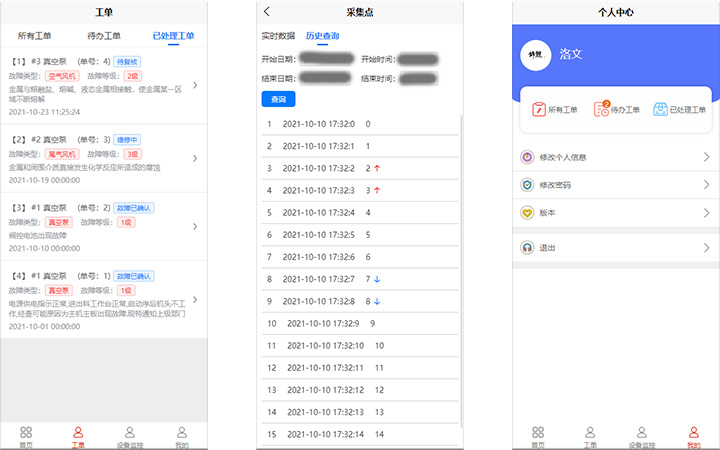Click the 退出 label
This screenshot has height=450, width=720.
tap(547, 248)
